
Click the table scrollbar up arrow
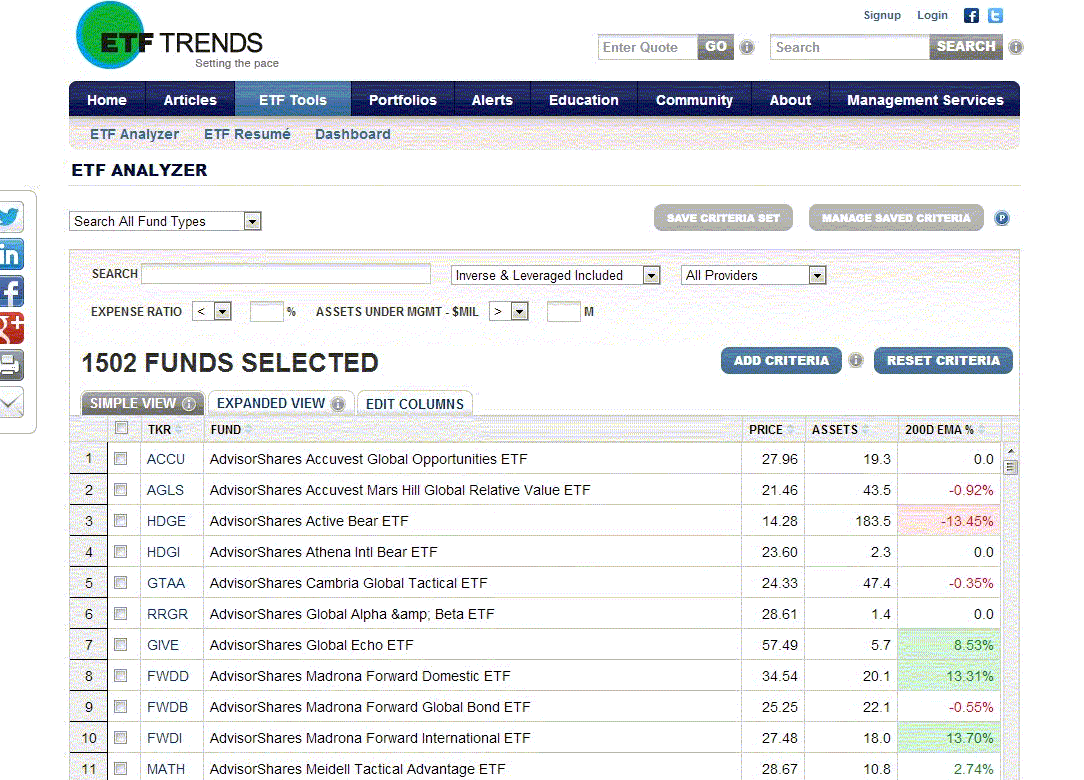tap(1011, 452)
